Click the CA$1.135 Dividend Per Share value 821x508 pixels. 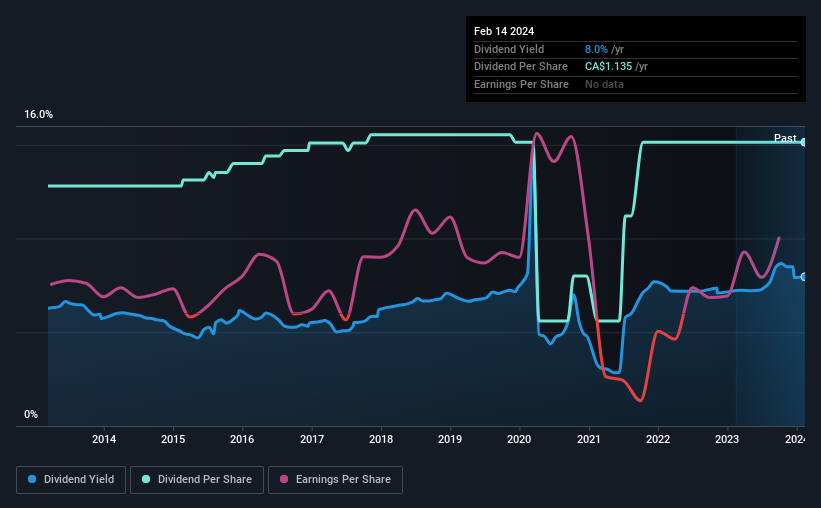click(608, 67)
